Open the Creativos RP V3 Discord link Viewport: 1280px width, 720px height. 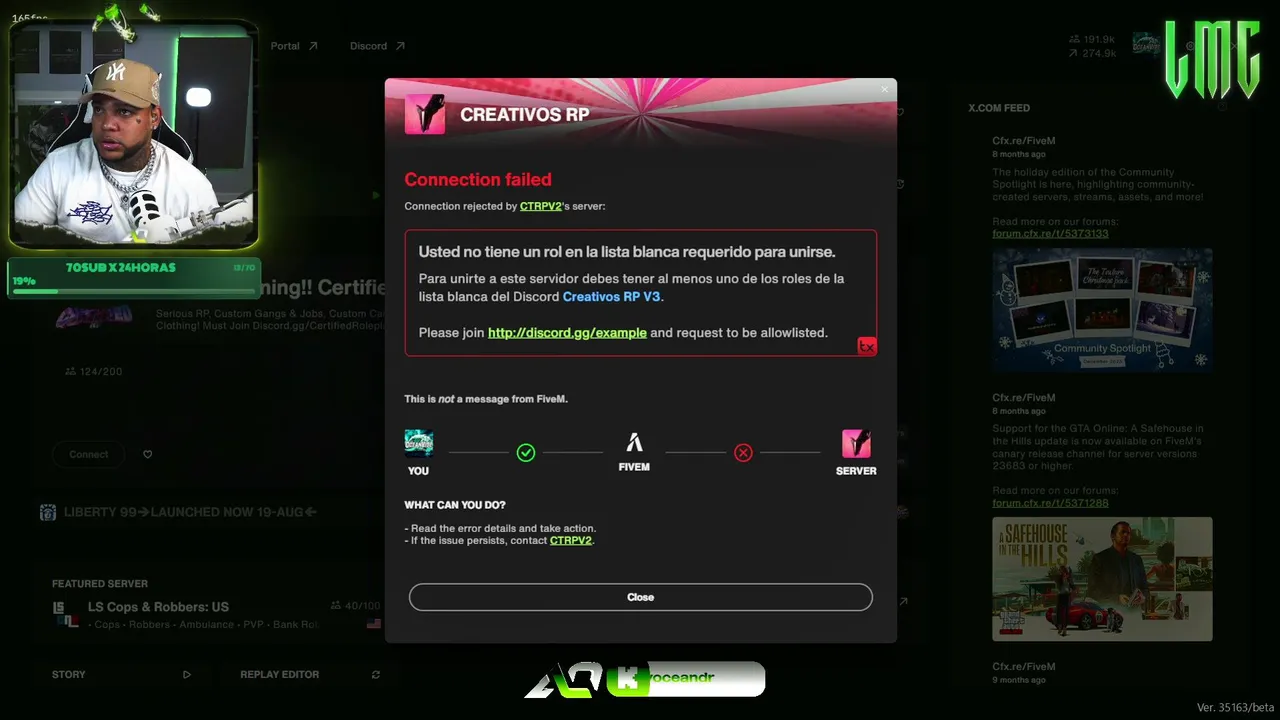(611, 297)
